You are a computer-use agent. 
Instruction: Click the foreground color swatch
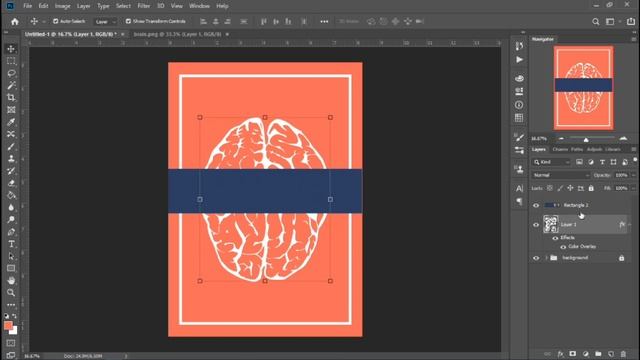pyautogui.click(x=8, y=325)
